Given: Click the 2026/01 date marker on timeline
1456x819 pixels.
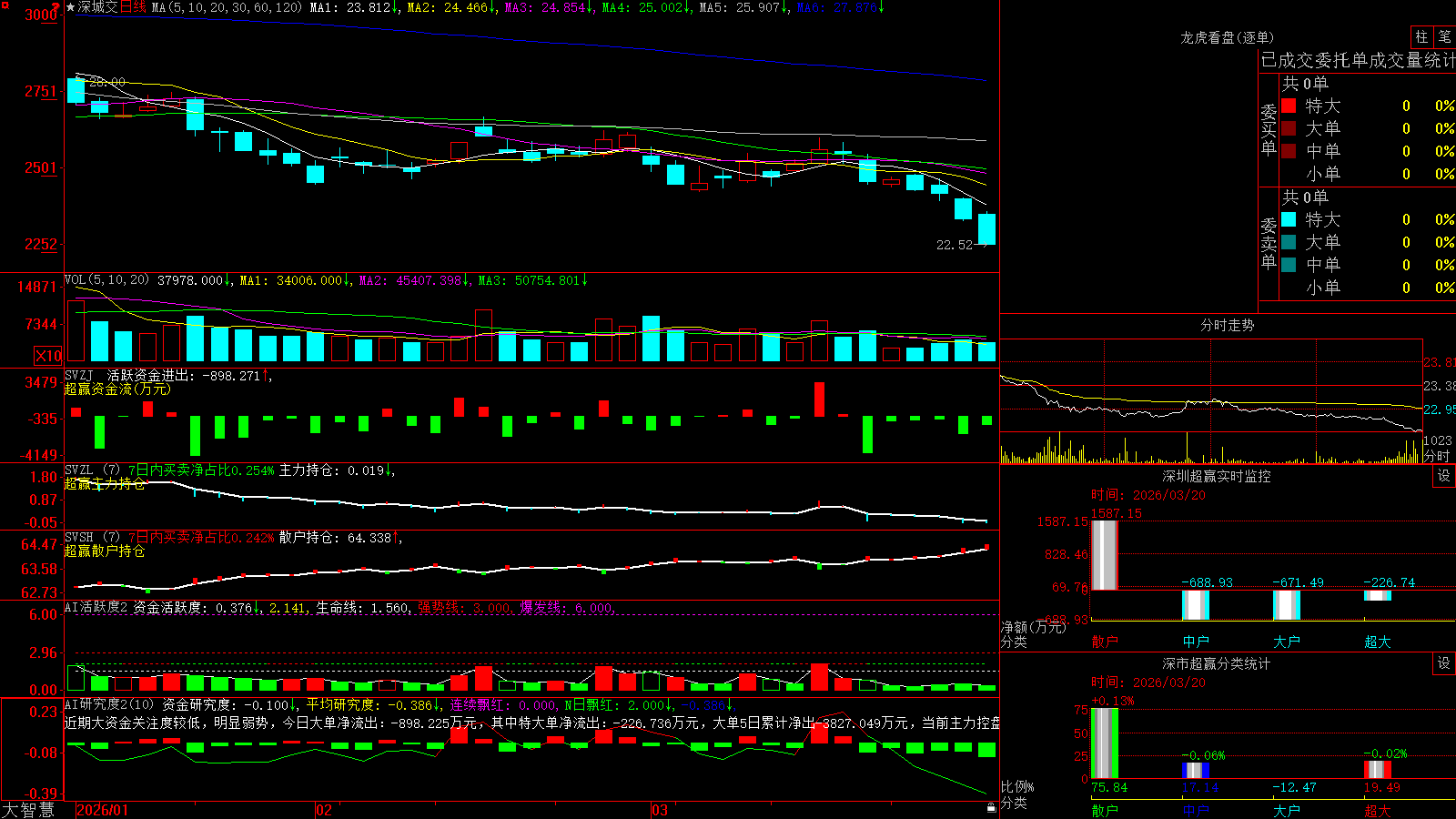Looking at the screenshot, I should point(102,810).
